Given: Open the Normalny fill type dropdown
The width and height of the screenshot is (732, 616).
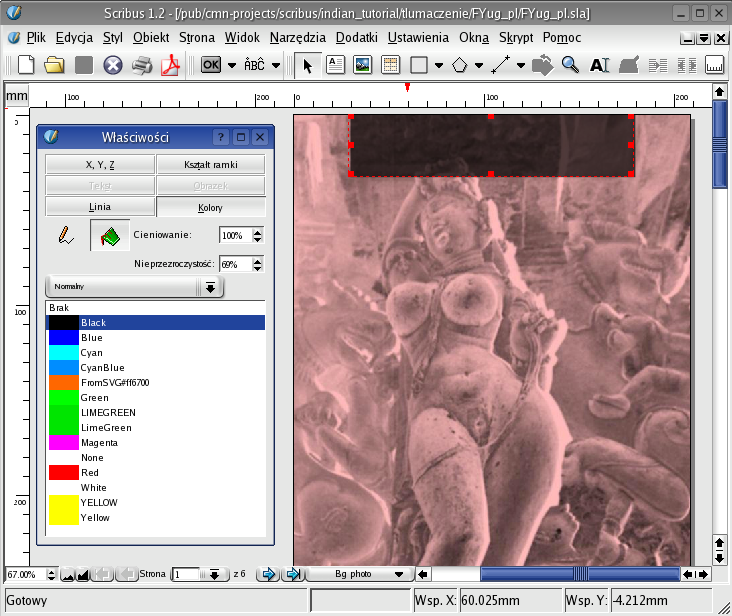Looking at the screenshot, I should click(x=134, y=287).
